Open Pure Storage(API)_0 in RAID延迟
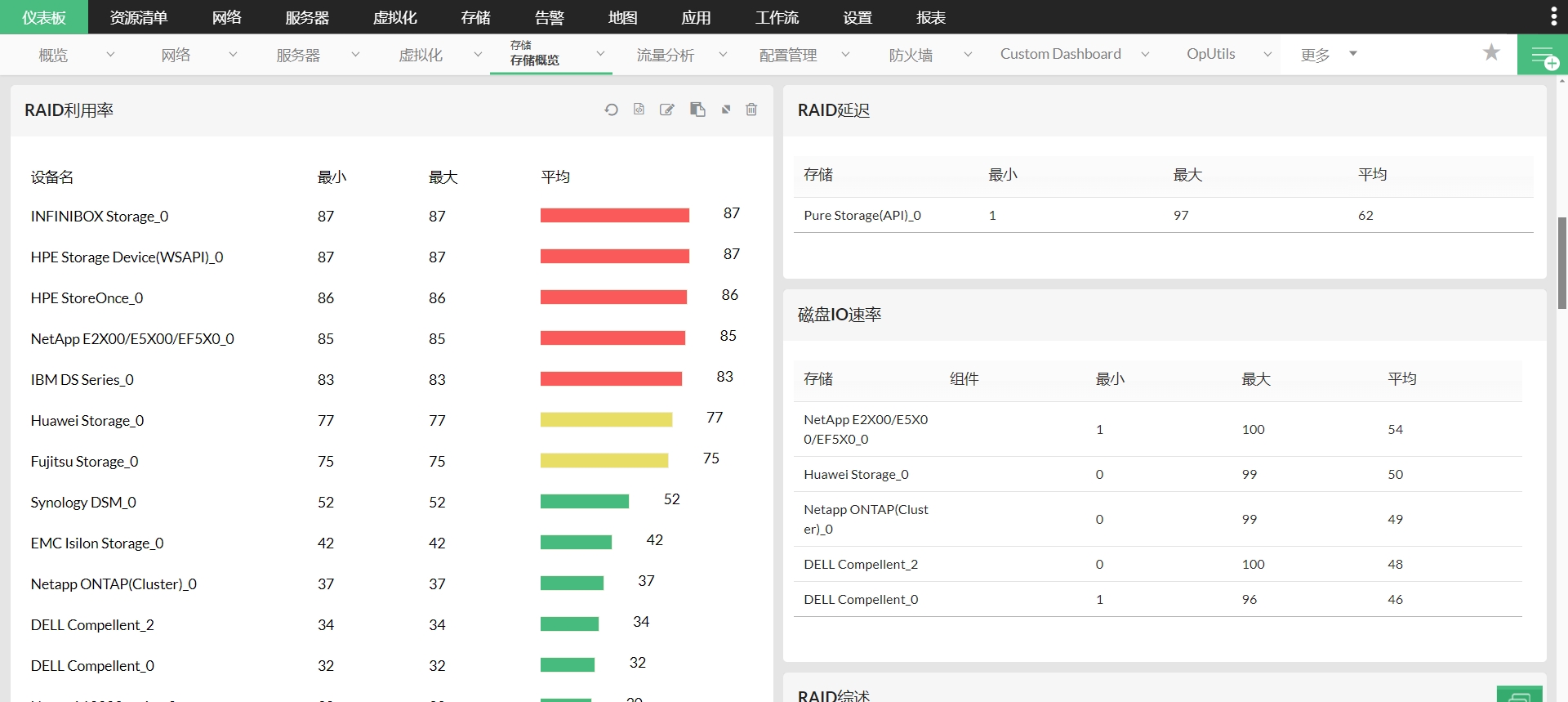Viewport: 1568px width, 702px height. (x=862, y=216)
